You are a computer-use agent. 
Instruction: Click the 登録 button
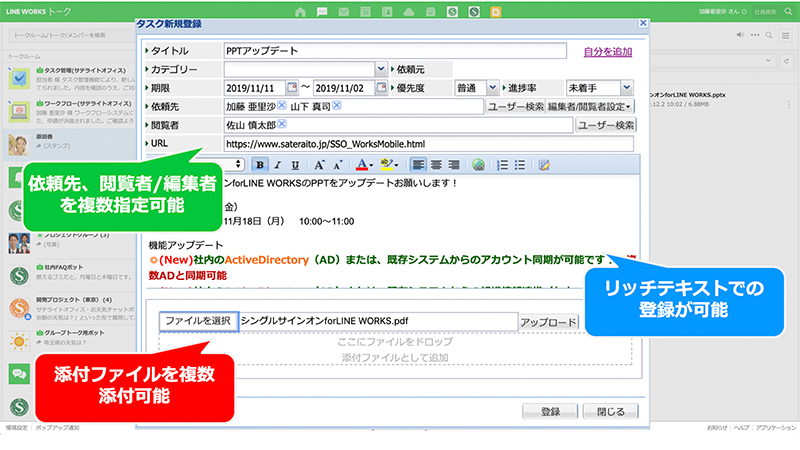point(550,411)
